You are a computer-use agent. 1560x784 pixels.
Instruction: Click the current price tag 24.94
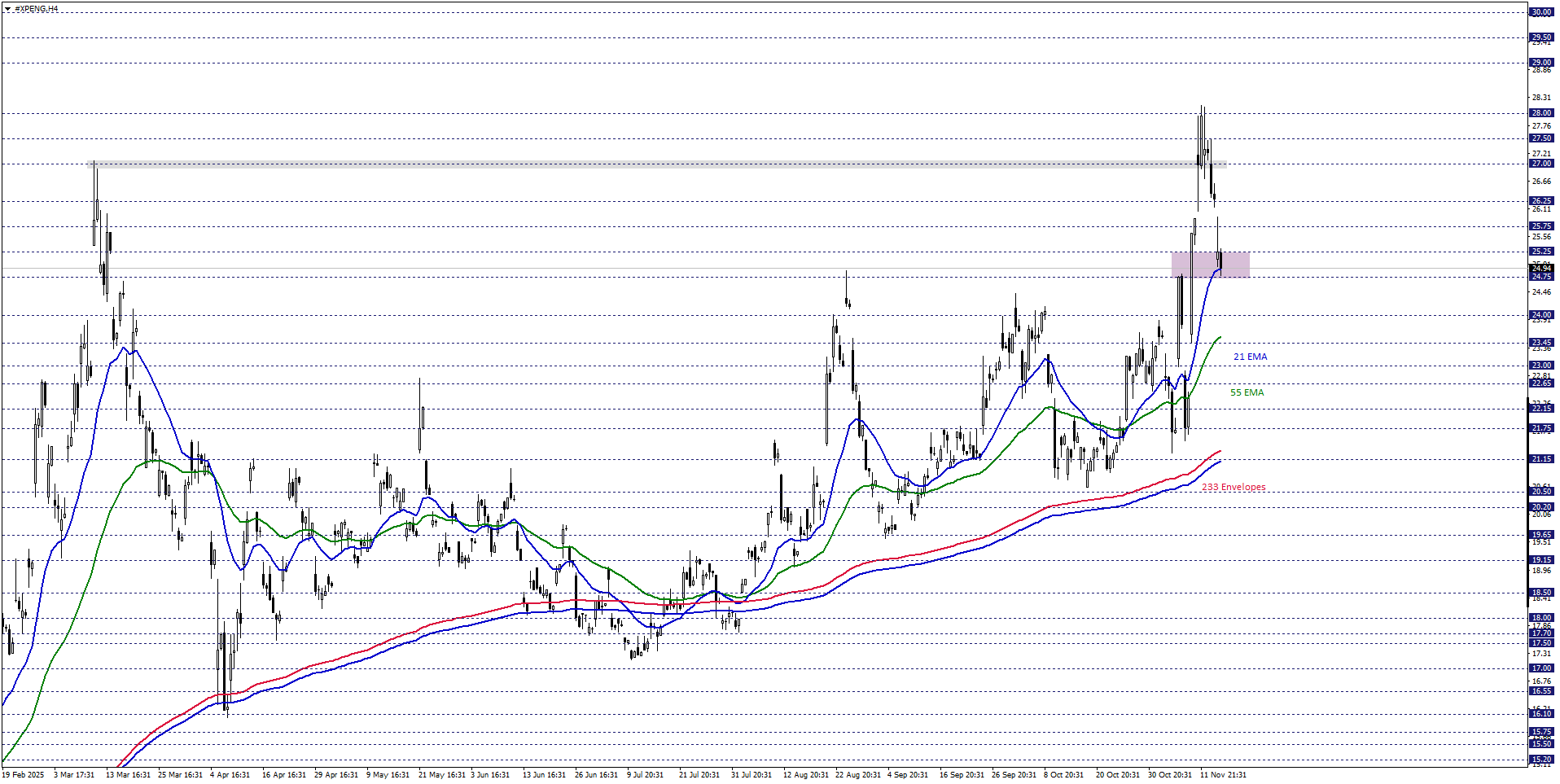[x=1541, y=268]
